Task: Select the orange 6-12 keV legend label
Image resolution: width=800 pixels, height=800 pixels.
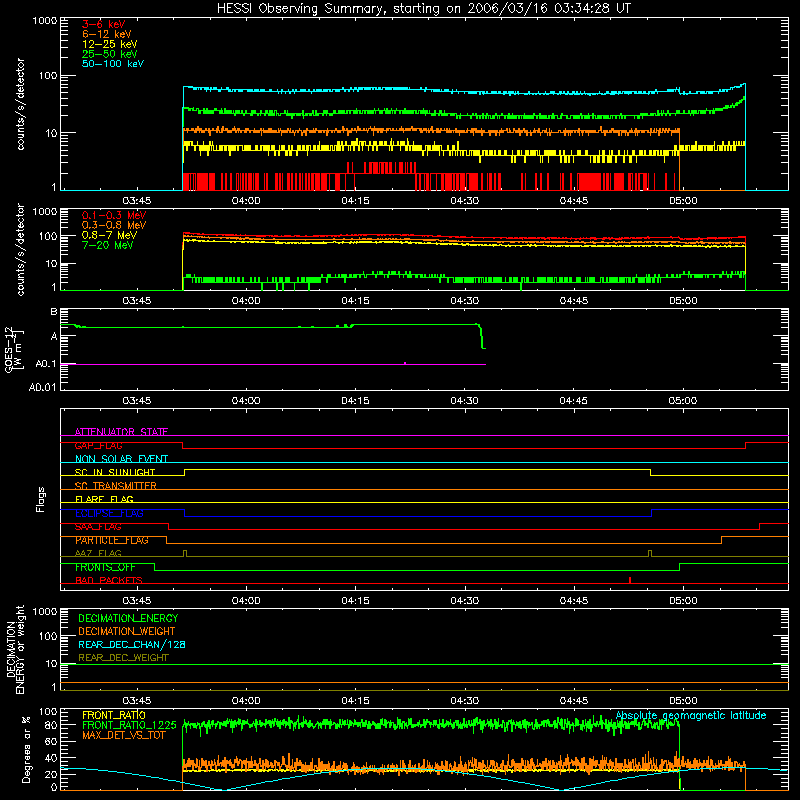Action: pos(106,34)
